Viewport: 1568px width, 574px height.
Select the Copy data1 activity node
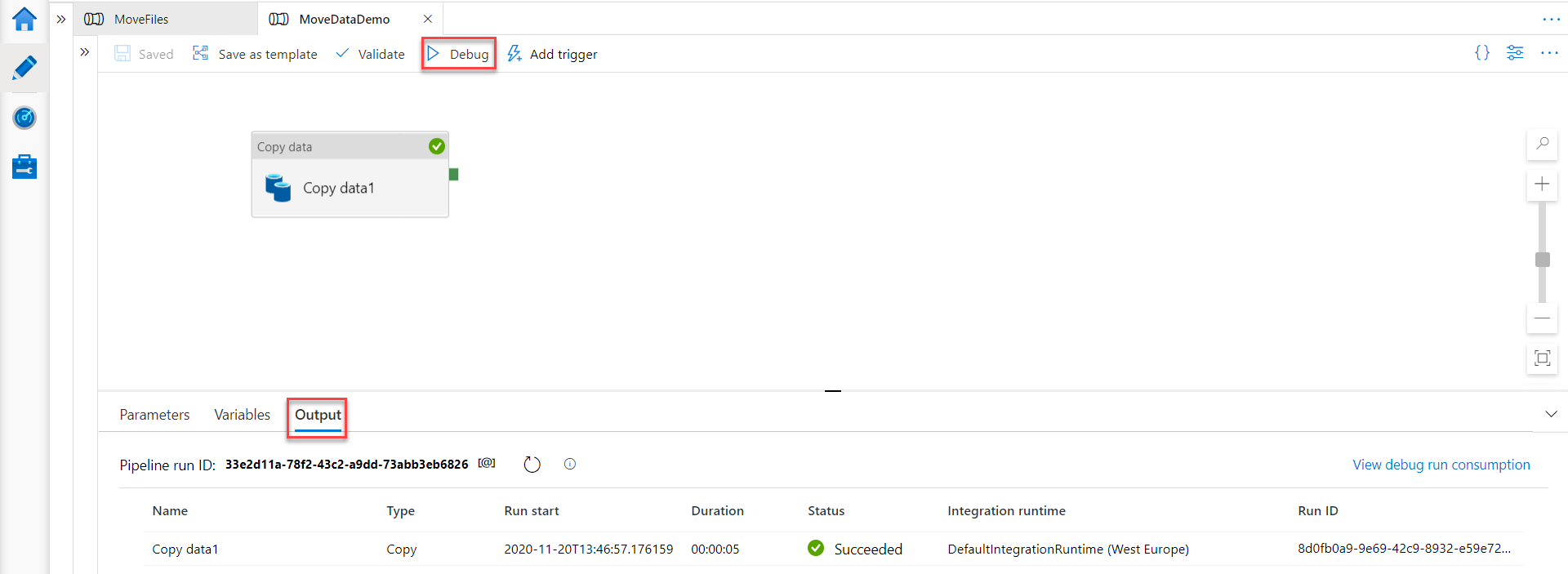point(350,187)
